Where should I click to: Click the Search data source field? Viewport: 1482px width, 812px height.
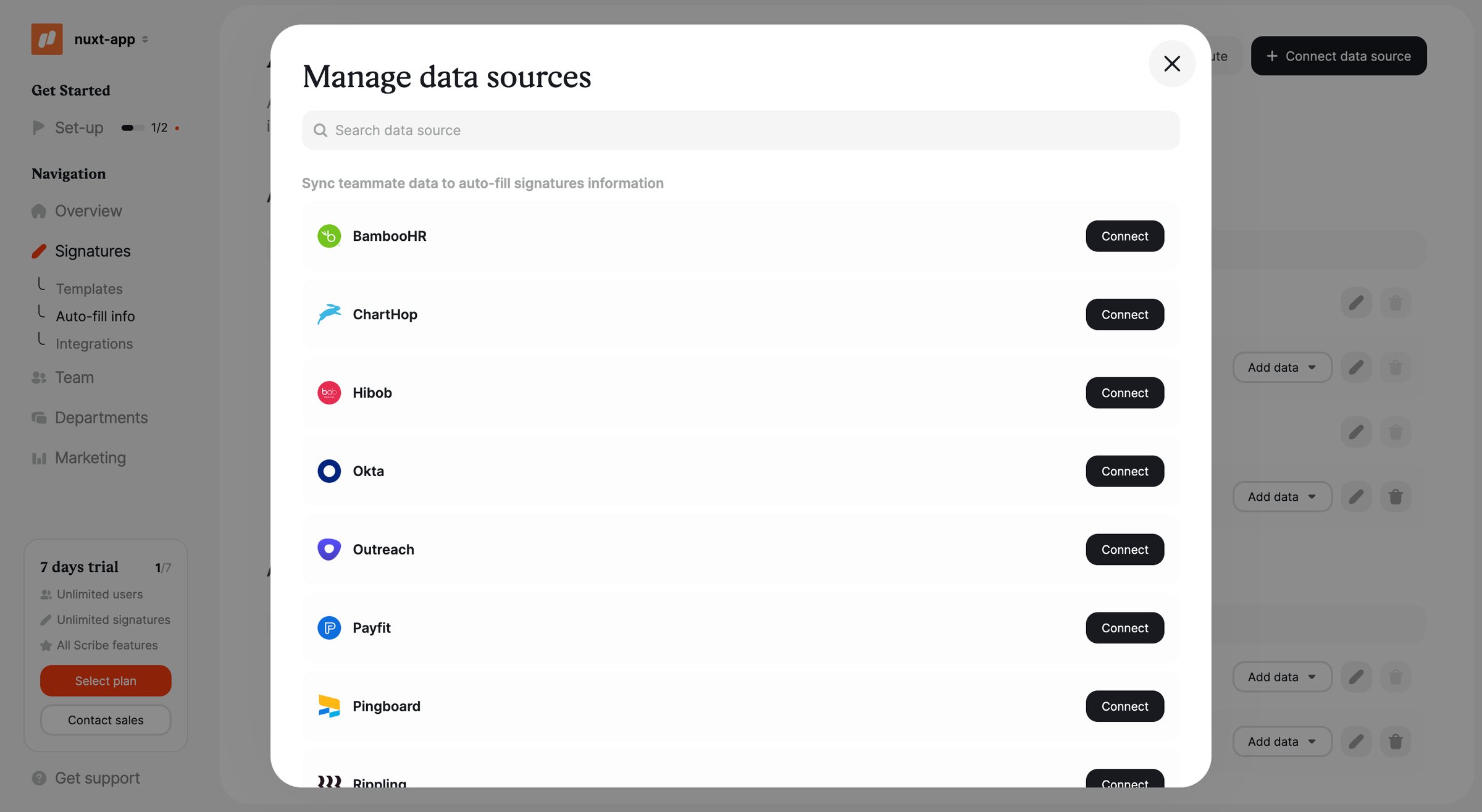click(740, 130)
